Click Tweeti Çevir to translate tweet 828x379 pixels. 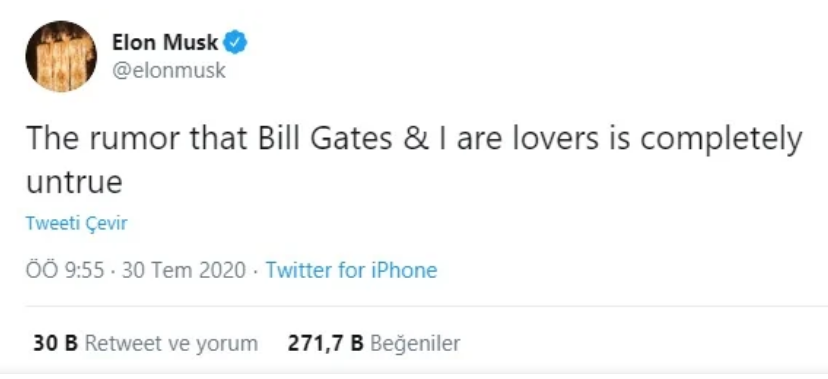pos(77,224)
